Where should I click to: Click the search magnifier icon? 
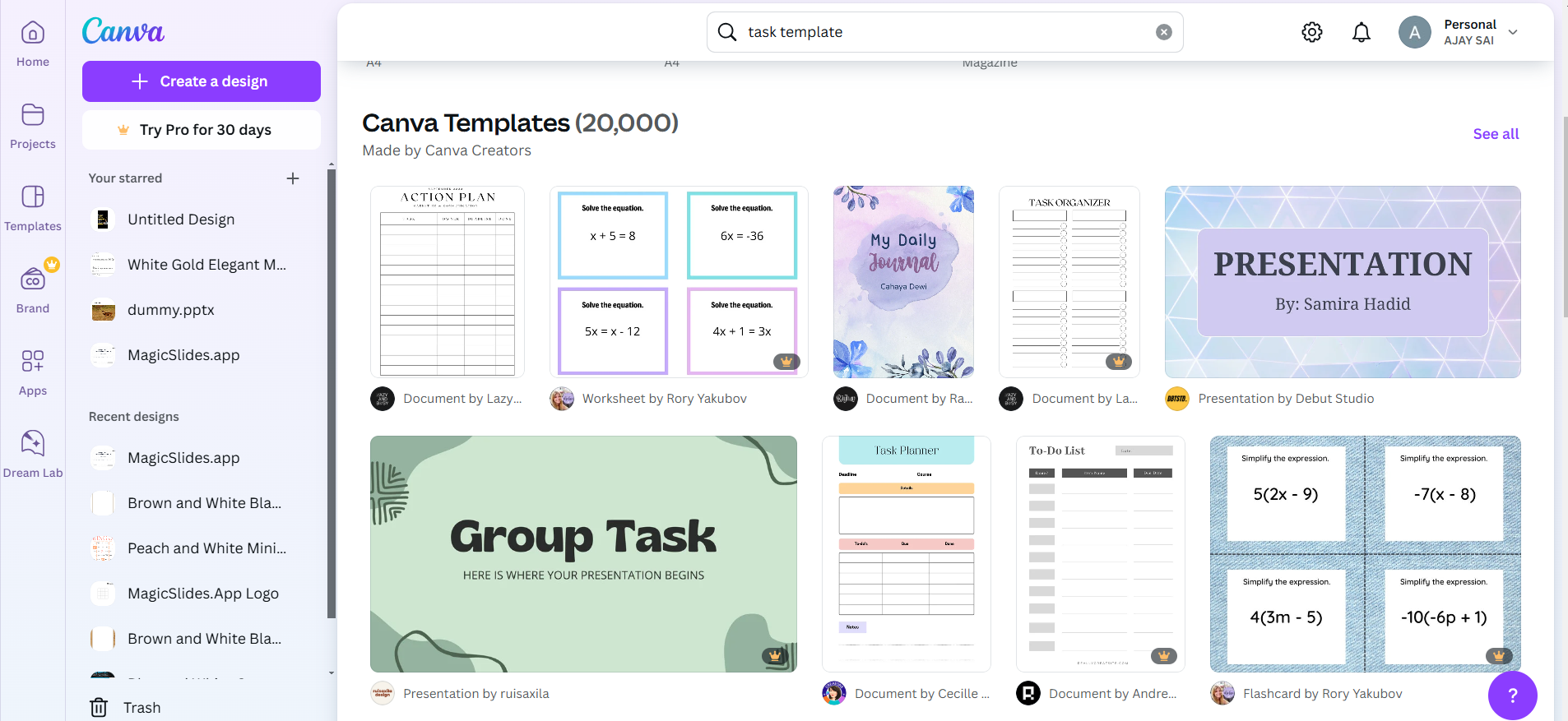[x=727, y=32]
